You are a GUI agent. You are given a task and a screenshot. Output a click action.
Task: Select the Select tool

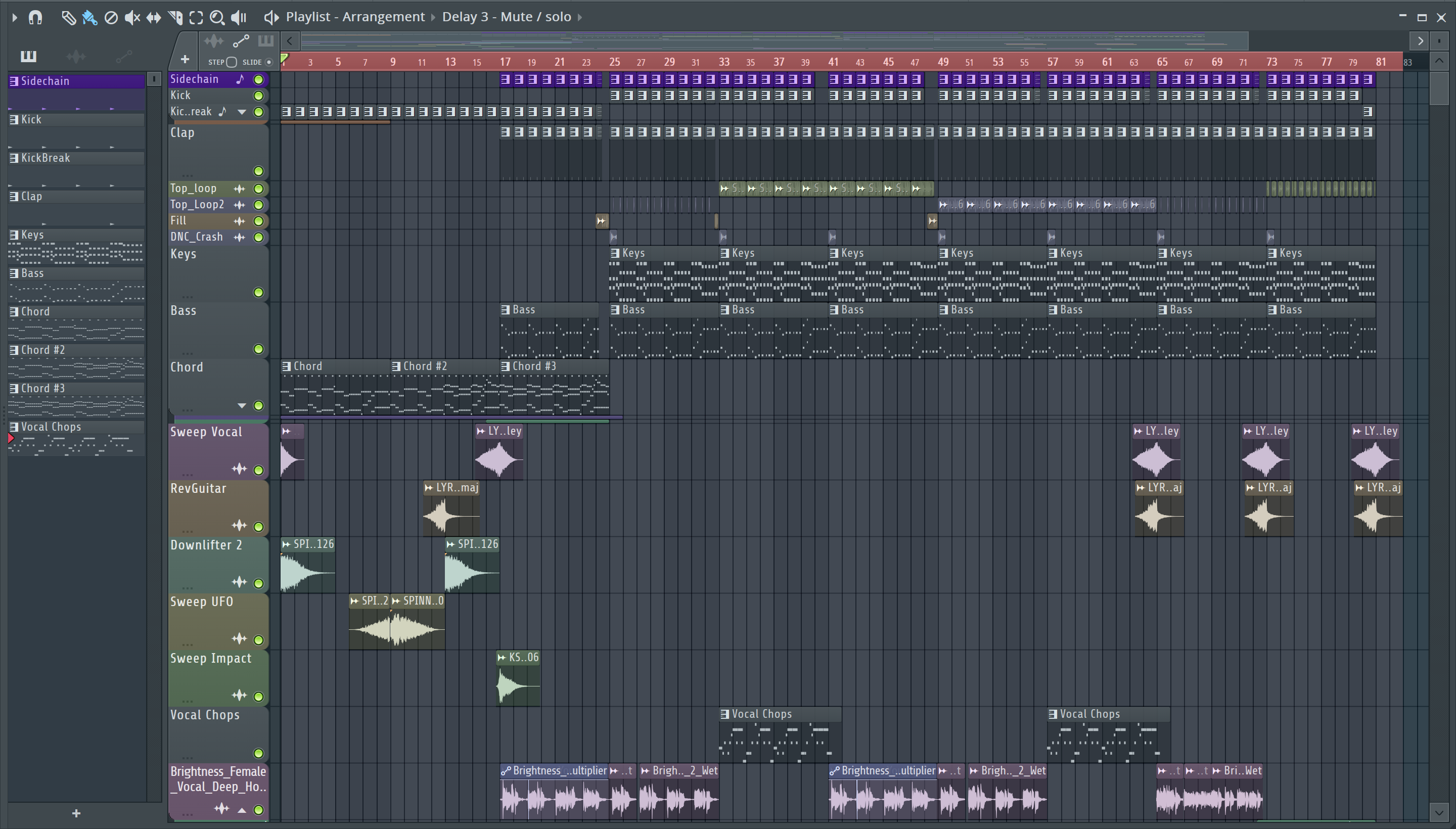click(196, 18)
